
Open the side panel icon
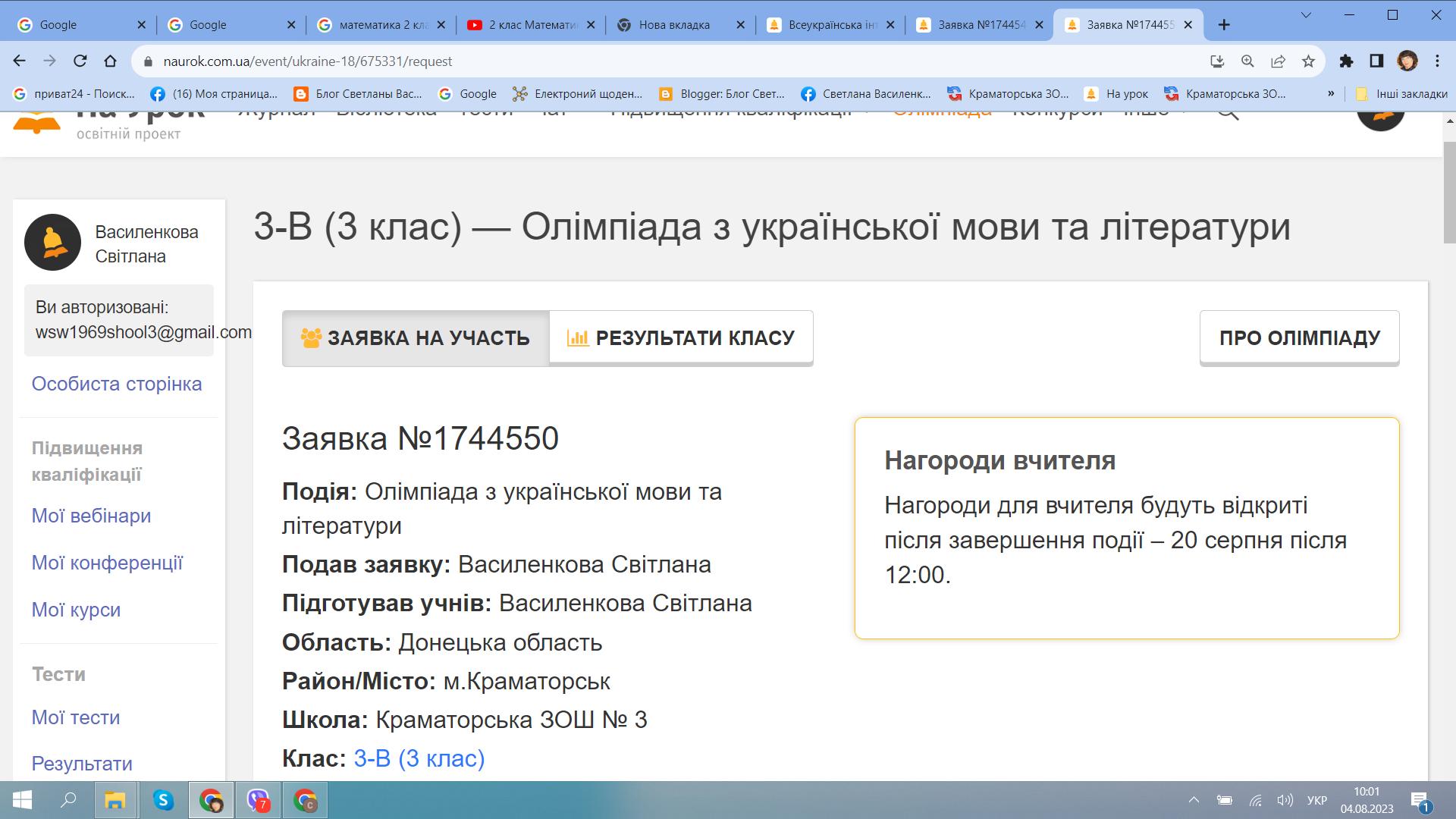tap(1376, 61)
